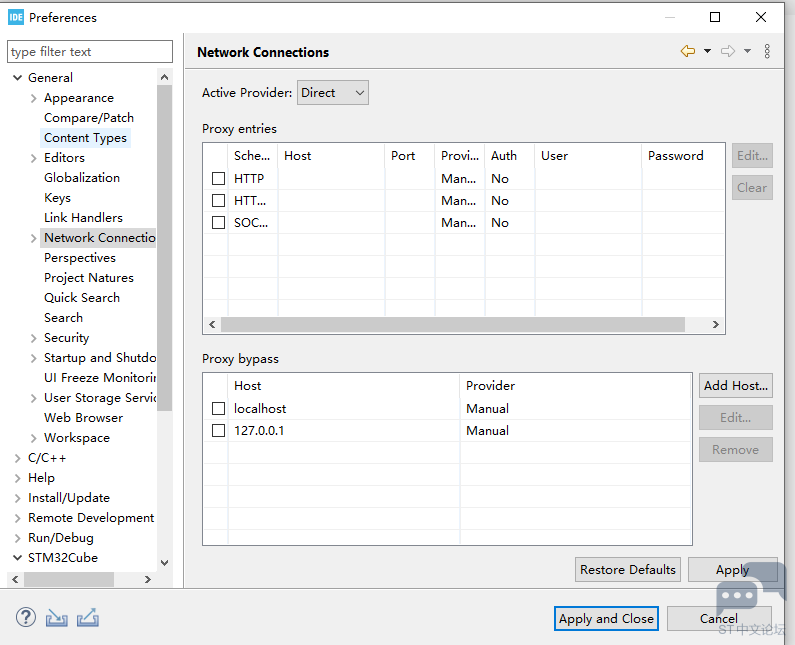Click the type filter text field

point(90,52)
